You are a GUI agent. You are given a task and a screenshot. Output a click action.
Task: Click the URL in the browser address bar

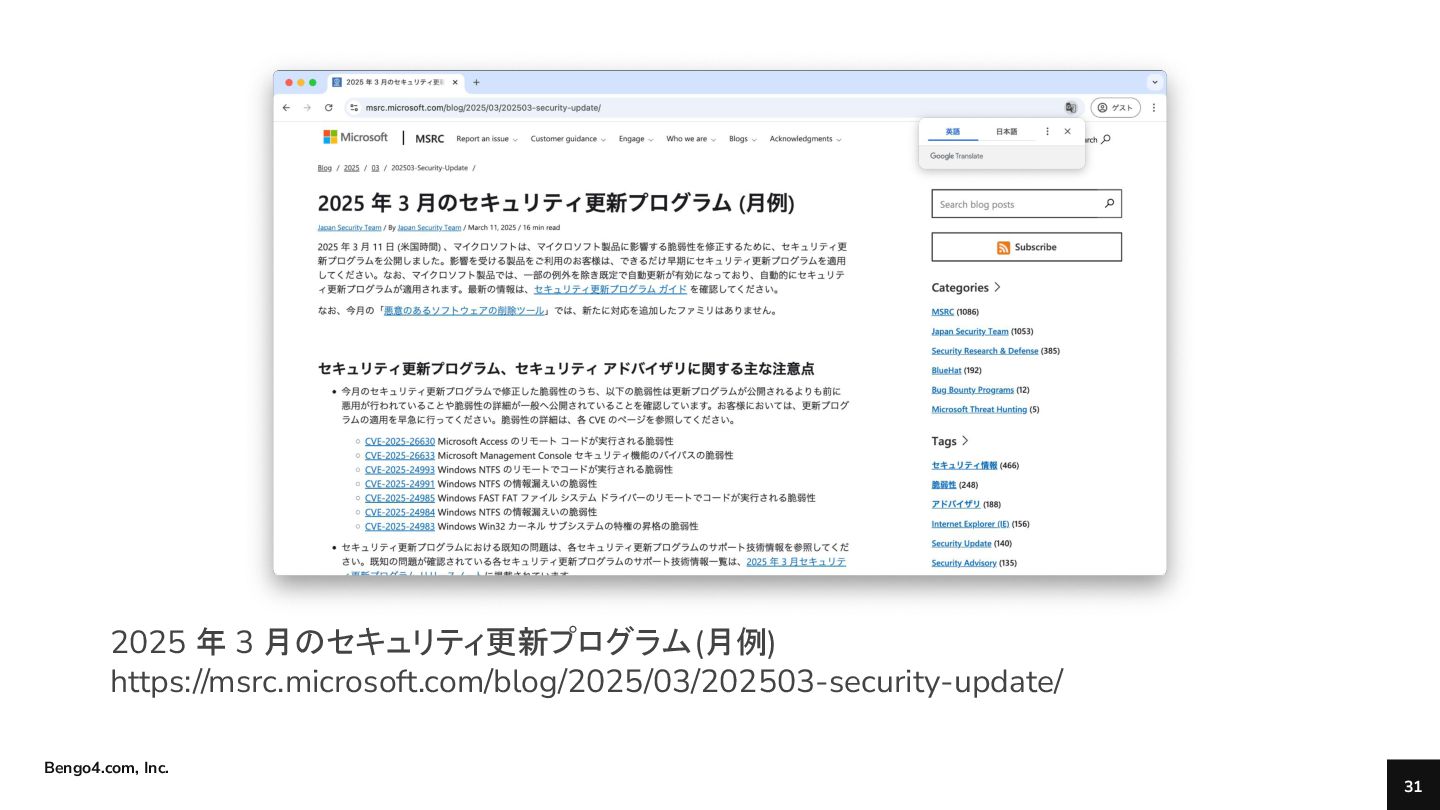[x=483, y=108]
